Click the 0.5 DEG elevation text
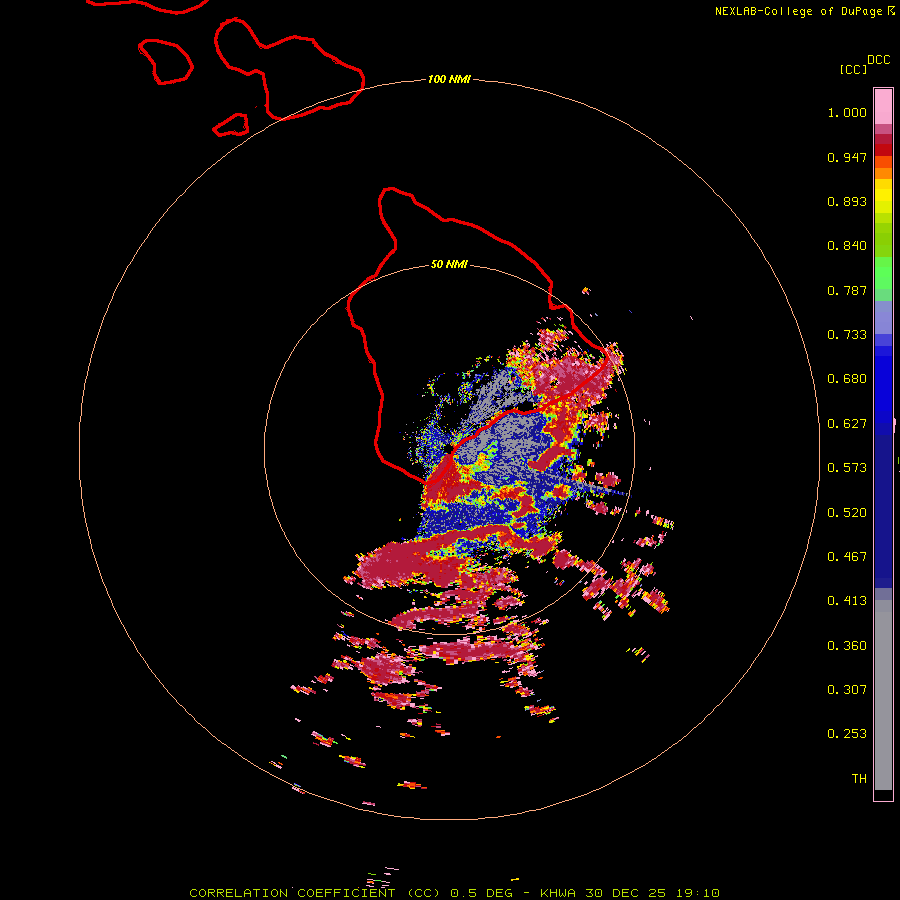Screen dimensions: 900x900 480,893
